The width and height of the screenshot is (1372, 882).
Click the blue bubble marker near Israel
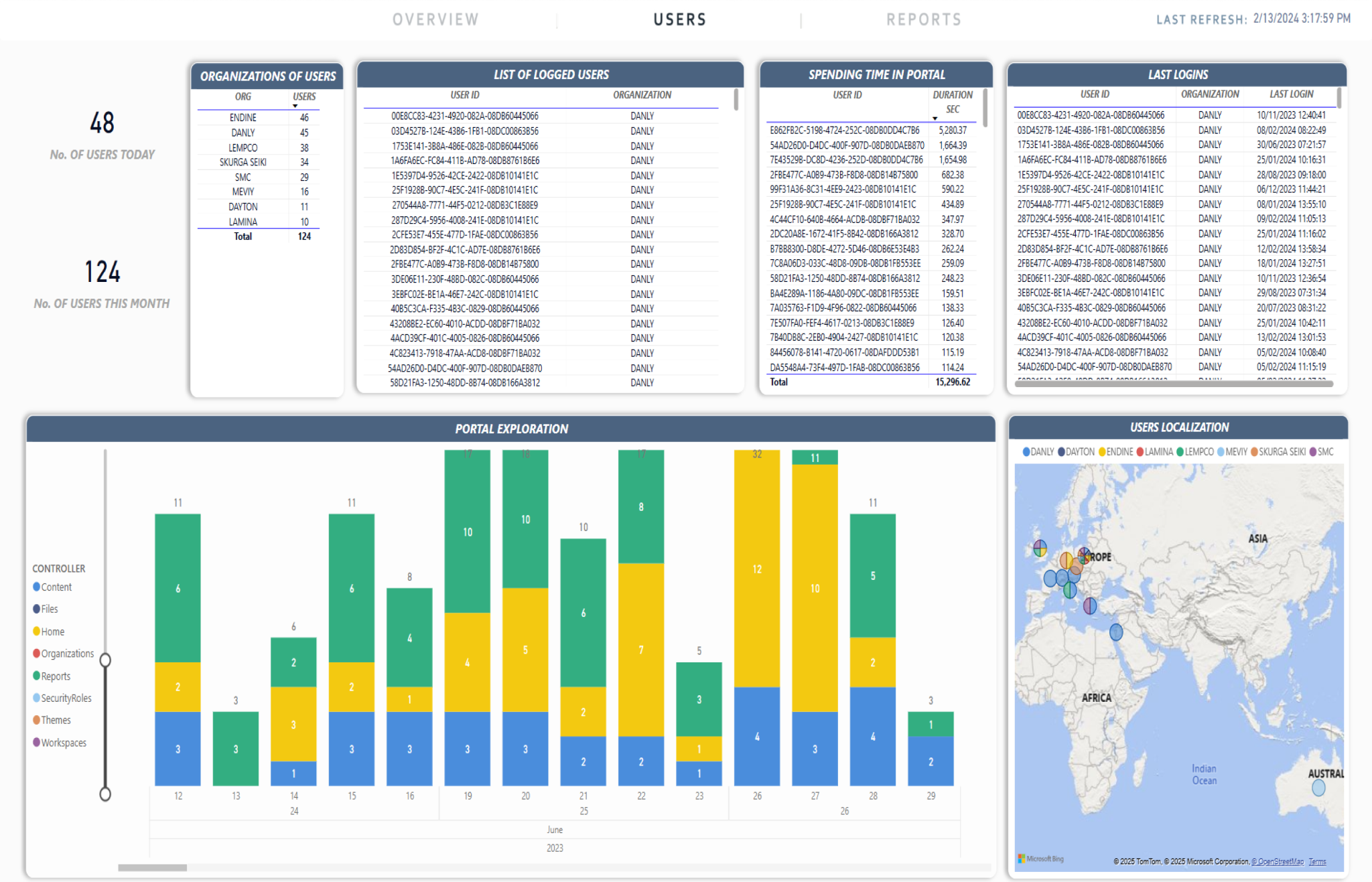tap(1116, 632)
